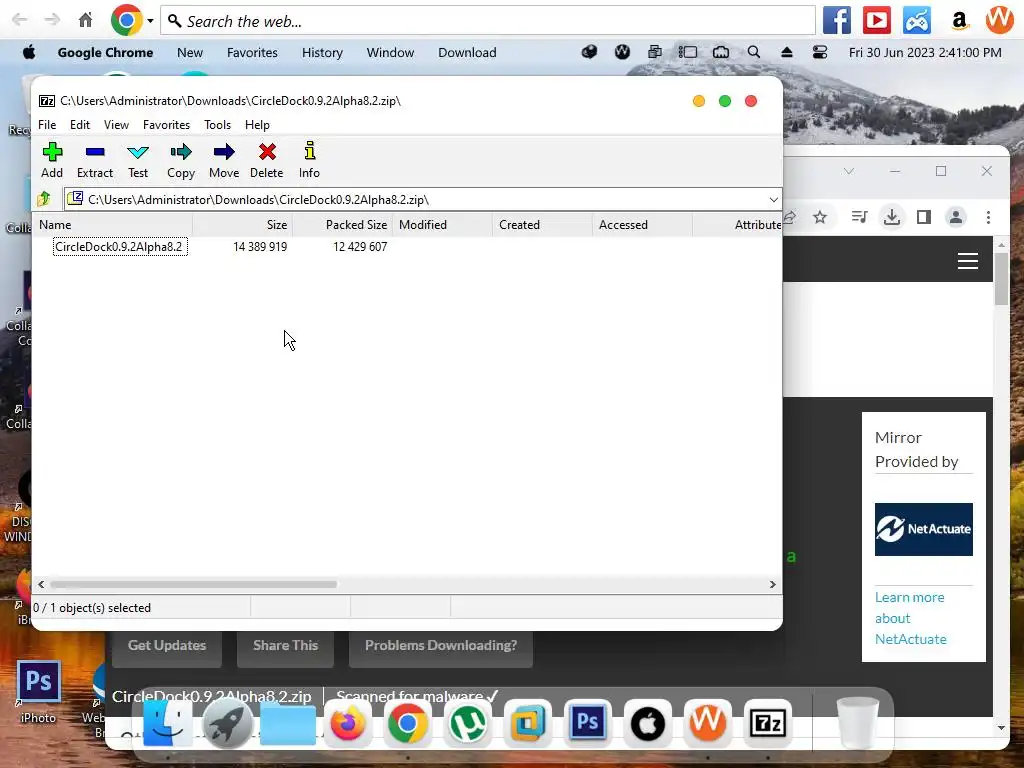This screenshot has height=768, width=1024.
Task: Launch Firefox from the dock
Action: click(347, 724)
